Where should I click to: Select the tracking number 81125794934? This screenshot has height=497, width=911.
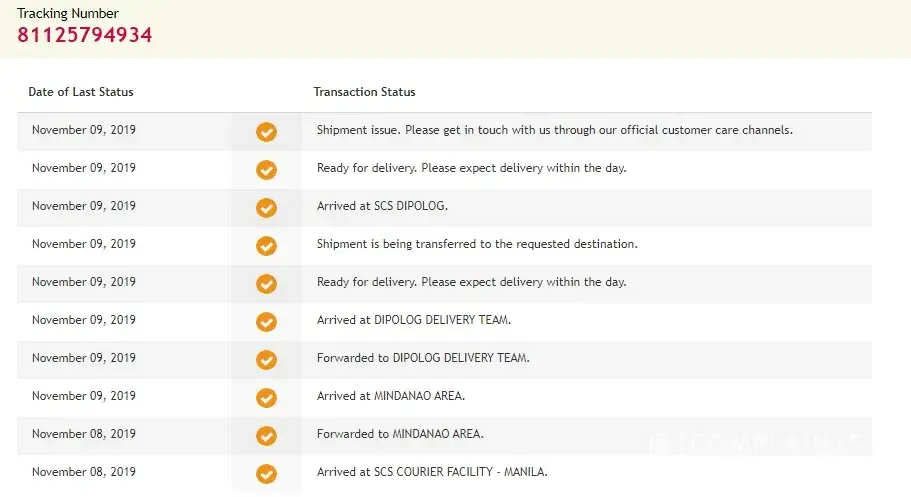[84, 35]
